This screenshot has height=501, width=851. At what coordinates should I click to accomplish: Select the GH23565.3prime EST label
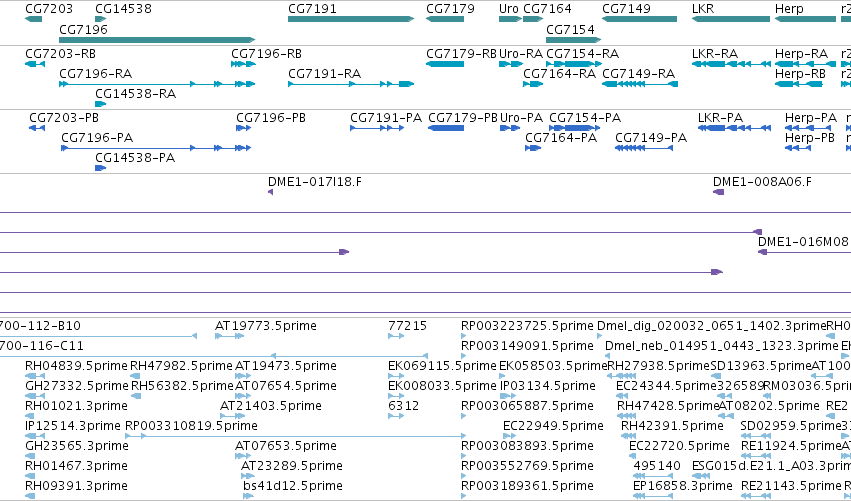(77, 446)
